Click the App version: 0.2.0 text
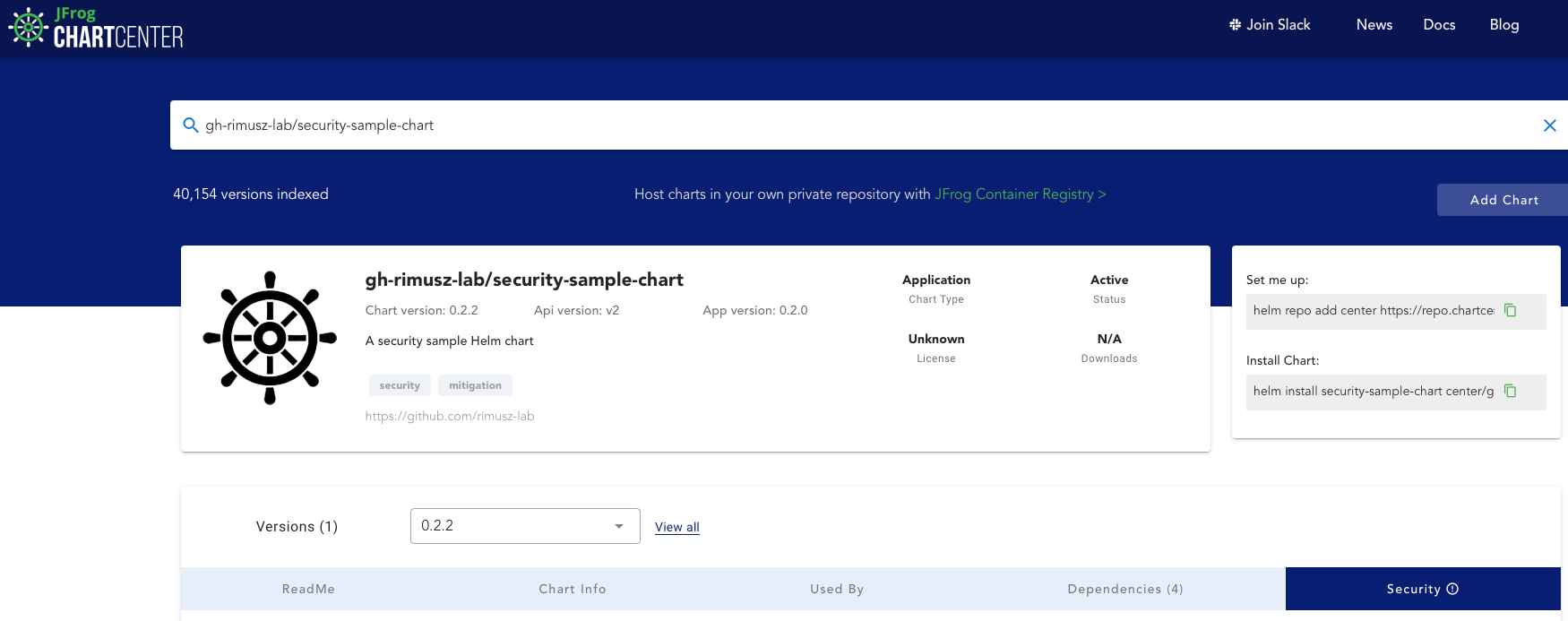 coord(755,310)
